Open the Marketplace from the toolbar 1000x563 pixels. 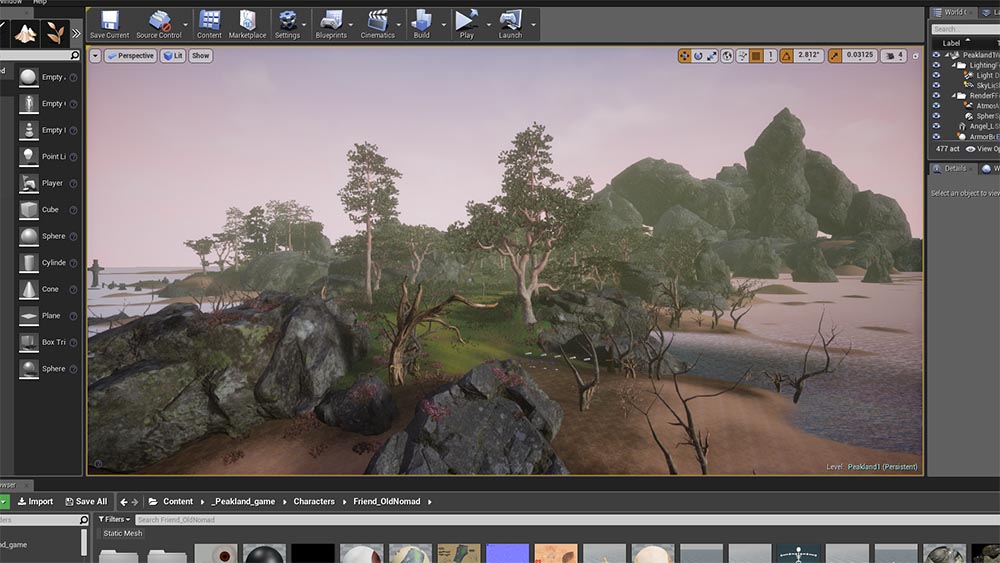click(x=247, y=24)
